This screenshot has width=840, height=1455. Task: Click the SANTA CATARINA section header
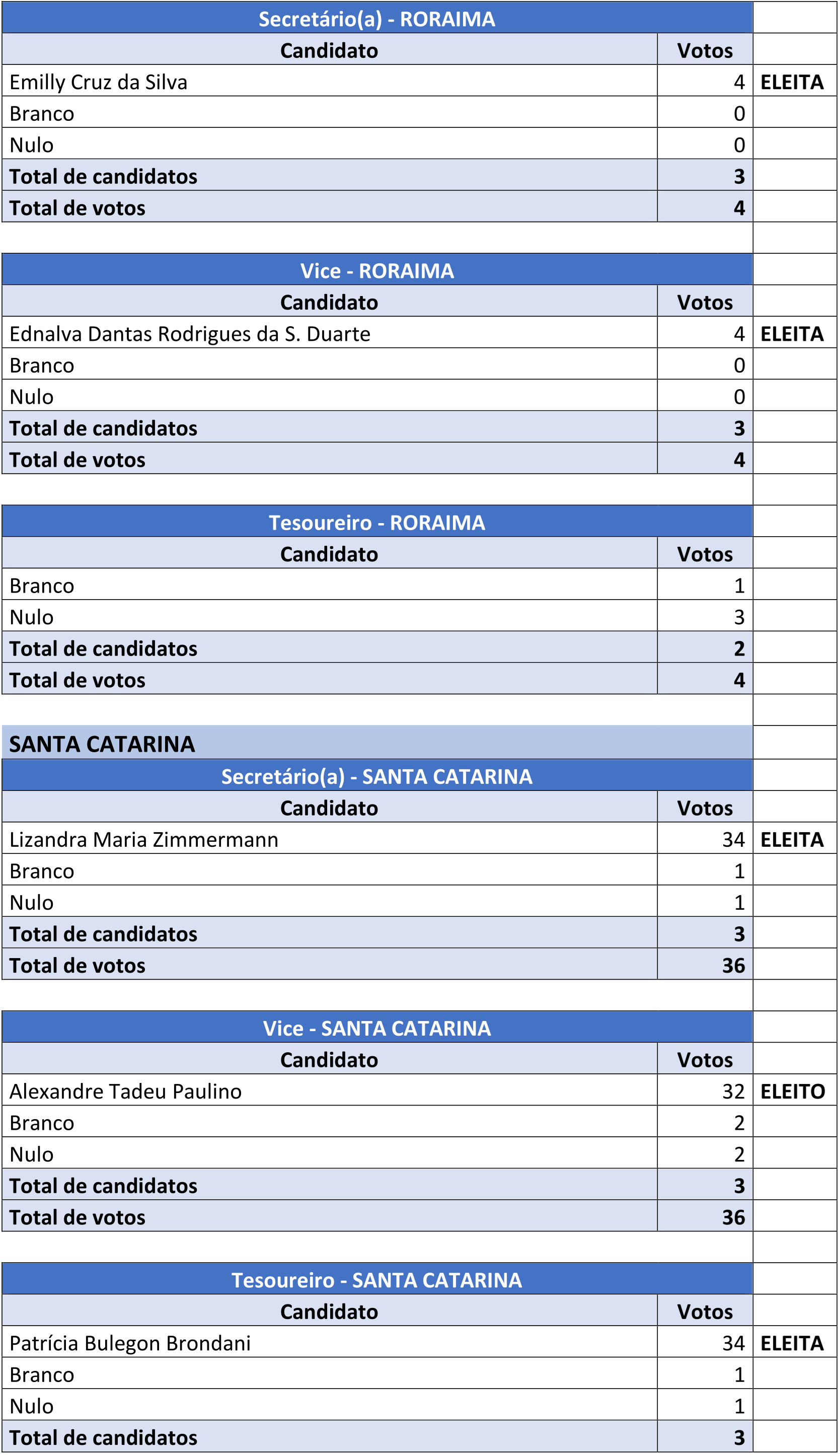[x=102, y=744]
